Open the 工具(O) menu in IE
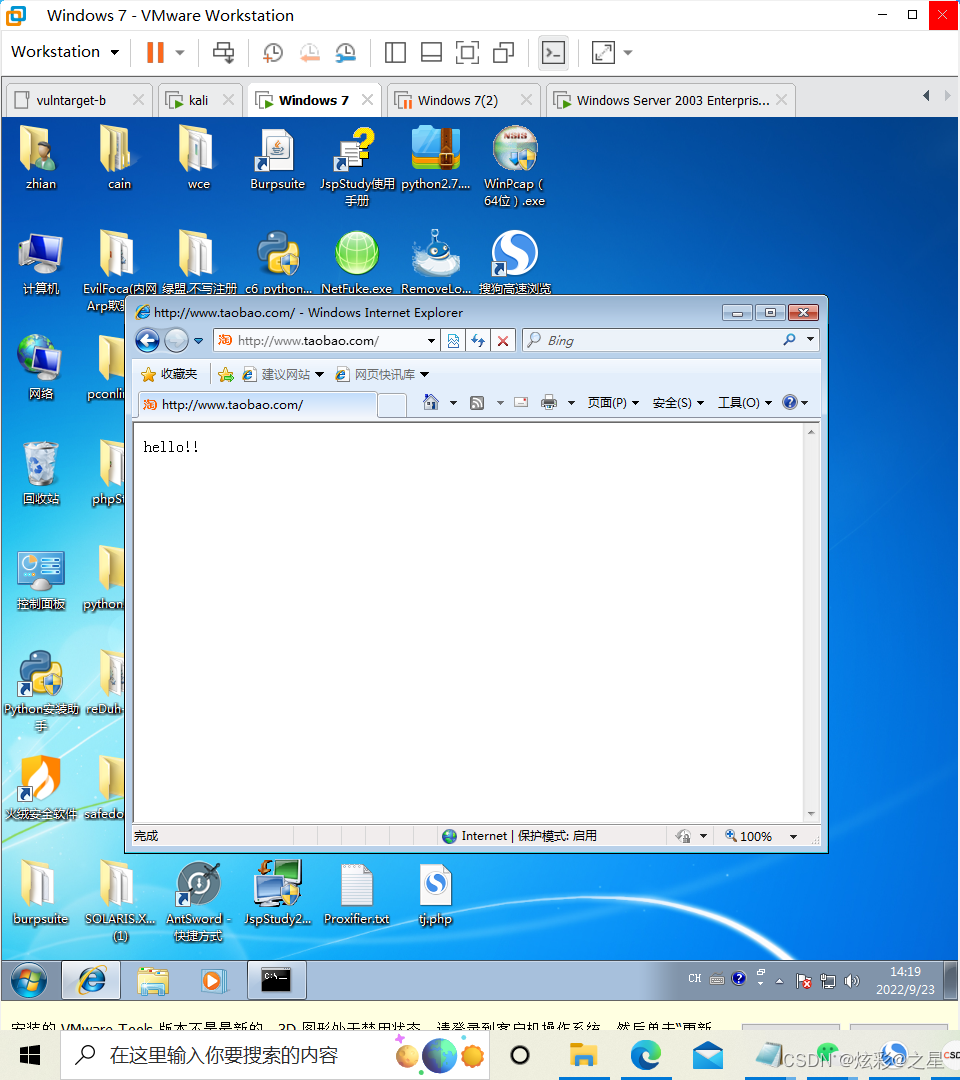Viewport: 960px width, 1080px height. [744, 402]
